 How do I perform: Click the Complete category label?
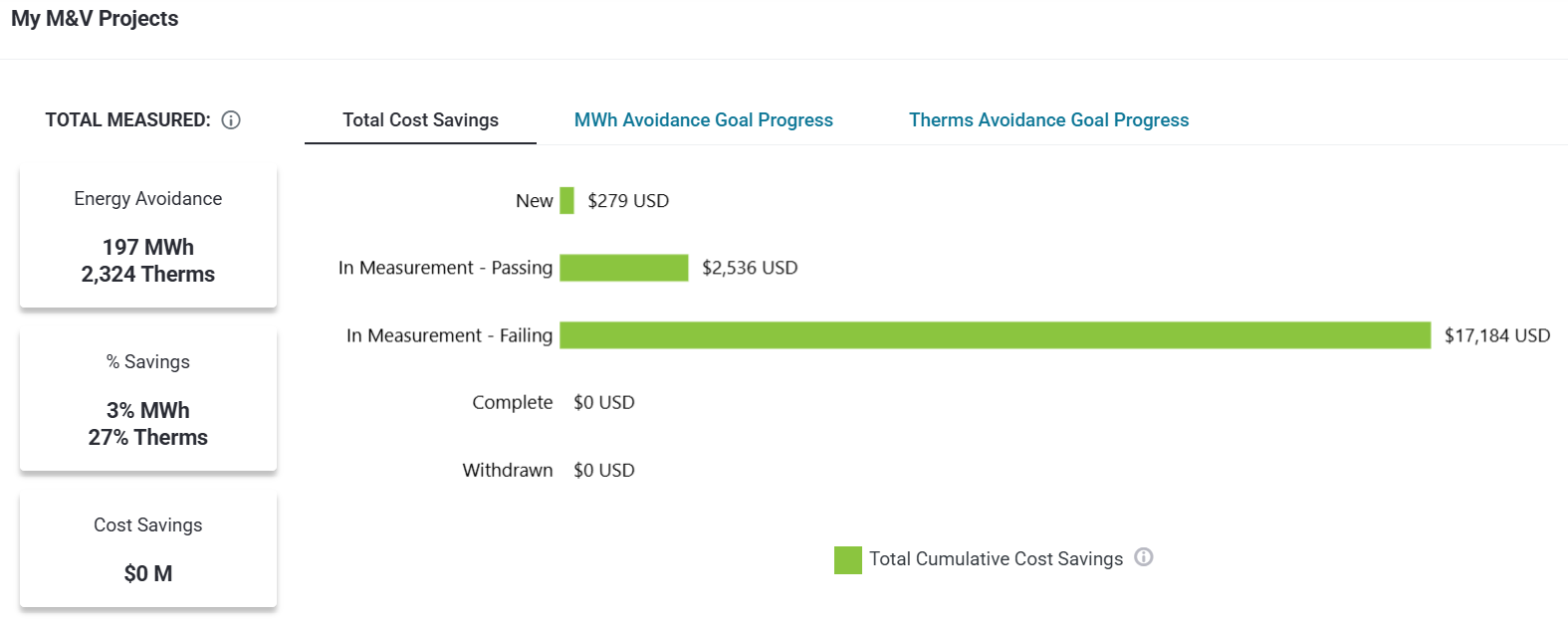(512, 402)
